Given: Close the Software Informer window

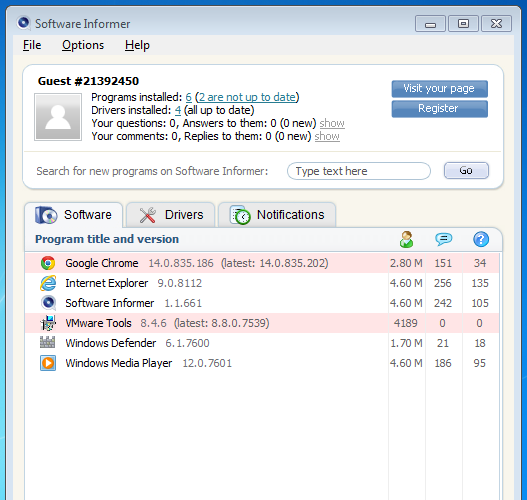Looking at the screenshot, I should click(x=496, y=24).
